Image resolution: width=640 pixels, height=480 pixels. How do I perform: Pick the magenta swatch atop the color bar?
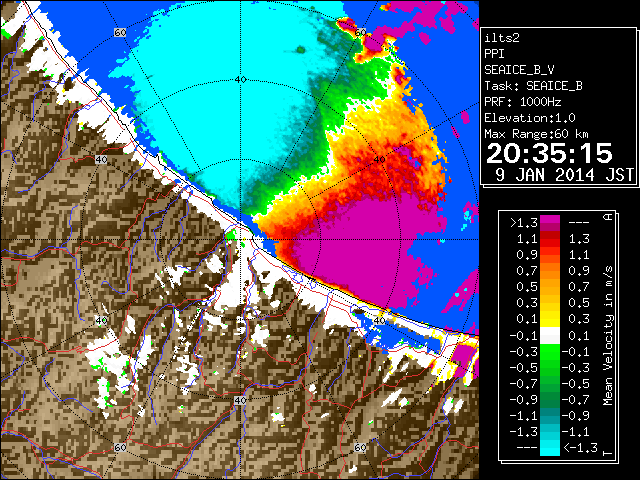(x=550, y=220)
